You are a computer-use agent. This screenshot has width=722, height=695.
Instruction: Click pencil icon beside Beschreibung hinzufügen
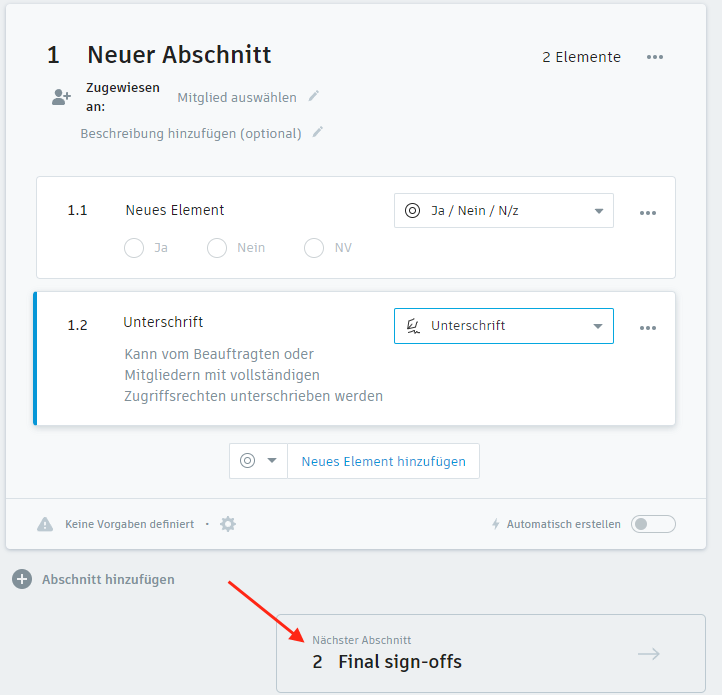click(318, 132)
